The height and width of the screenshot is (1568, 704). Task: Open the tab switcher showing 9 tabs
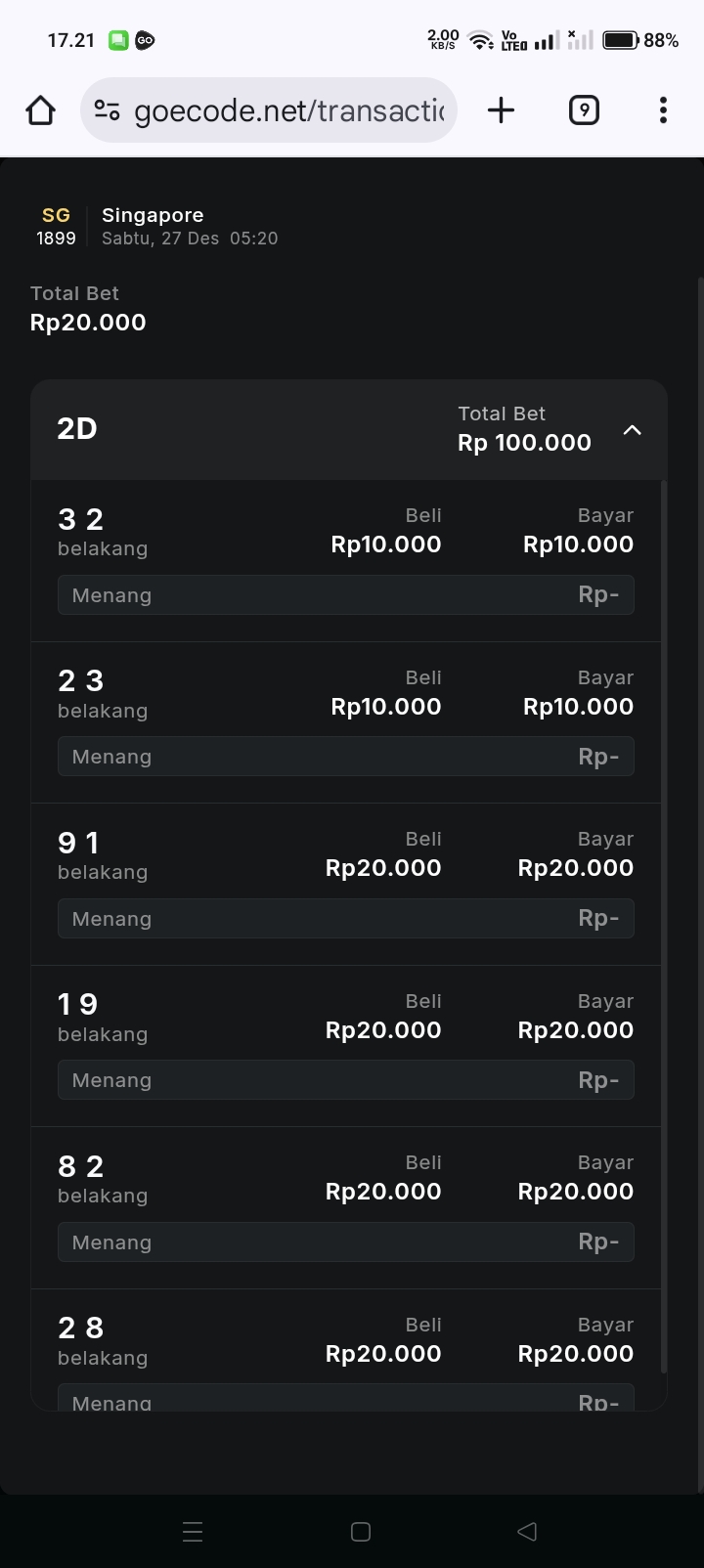(x=584, y=110)
